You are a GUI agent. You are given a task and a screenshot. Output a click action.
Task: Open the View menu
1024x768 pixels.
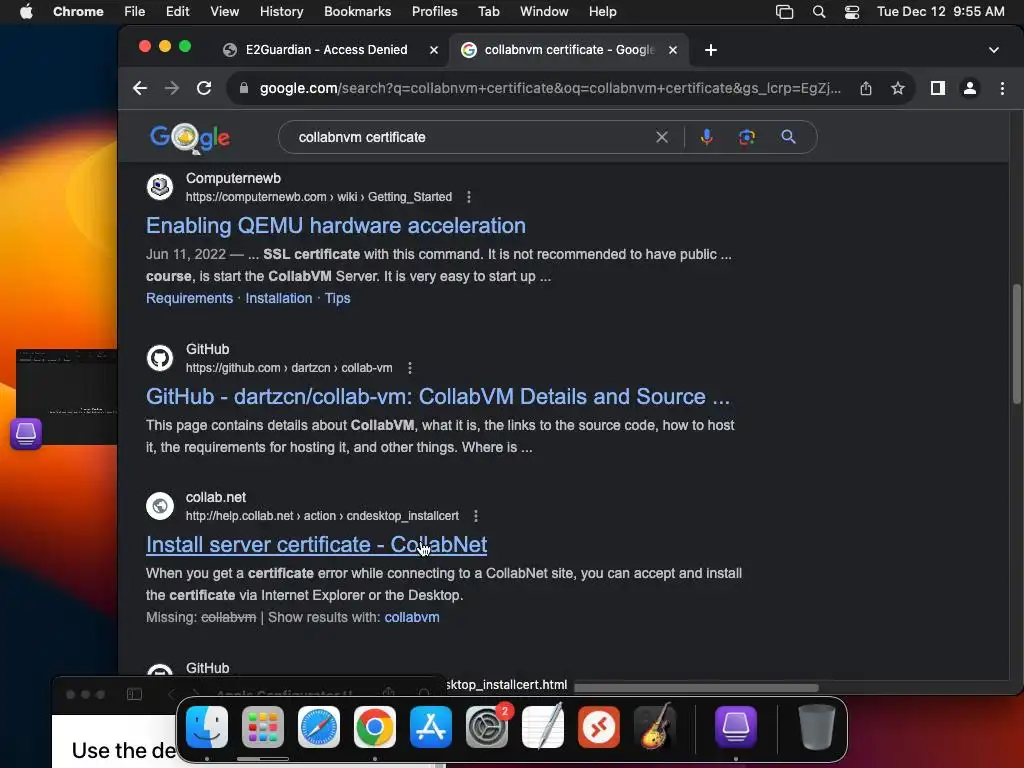pos(225,12)
